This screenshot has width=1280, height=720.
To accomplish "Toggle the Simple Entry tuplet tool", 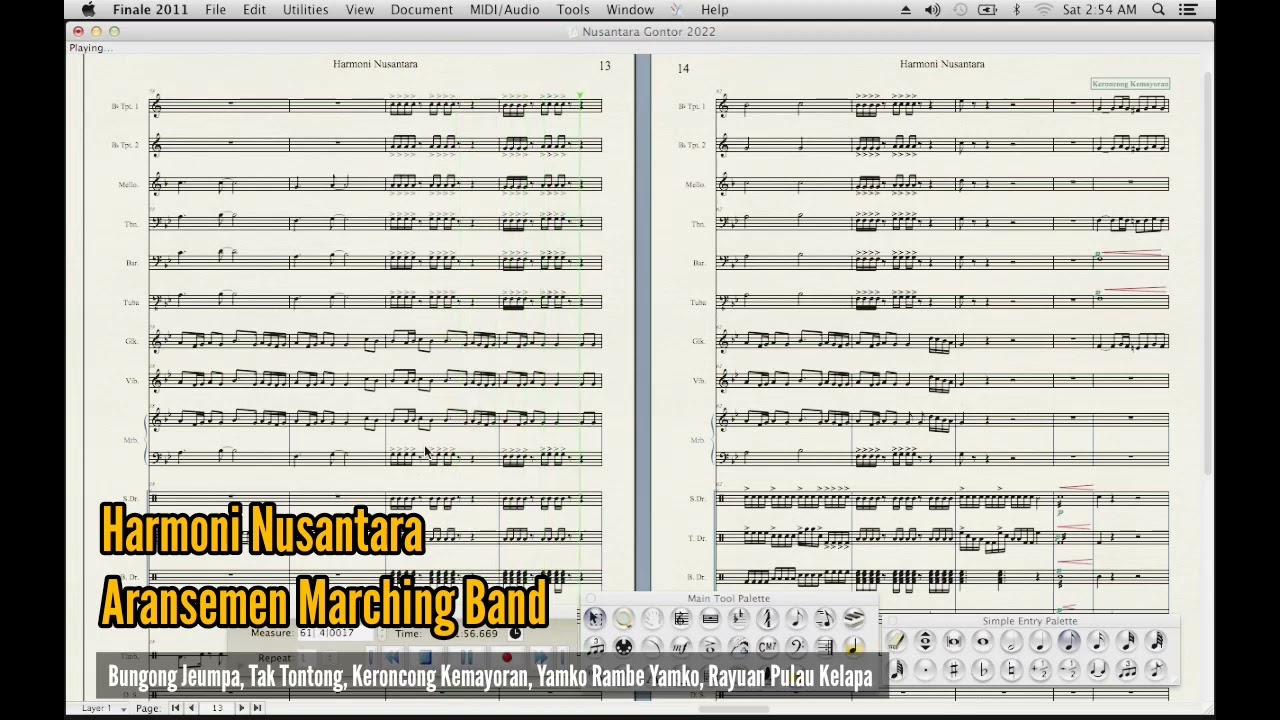I will coord(1127,670).
